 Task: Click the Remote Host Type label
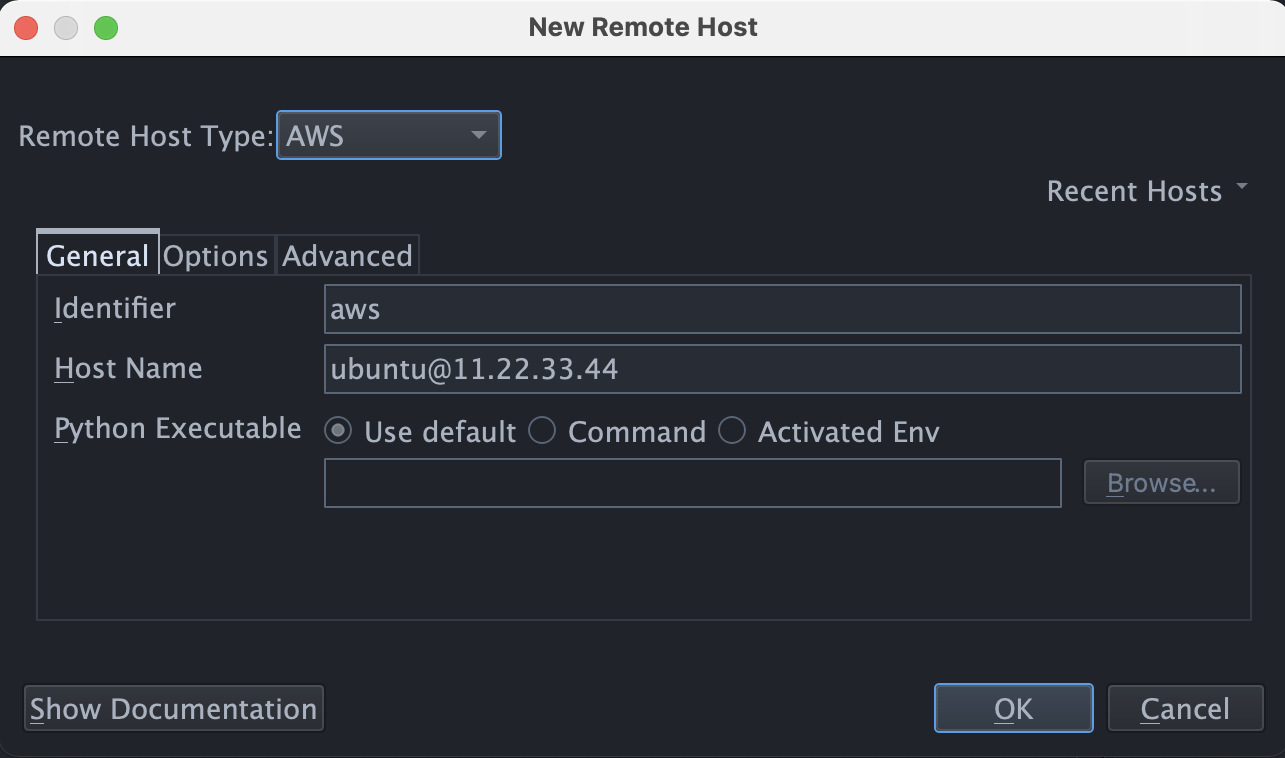[x=146, y=136]
